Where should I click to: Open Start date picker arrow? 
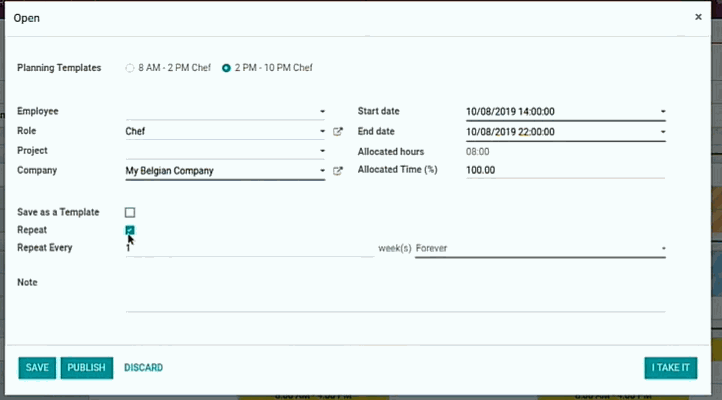662,112
